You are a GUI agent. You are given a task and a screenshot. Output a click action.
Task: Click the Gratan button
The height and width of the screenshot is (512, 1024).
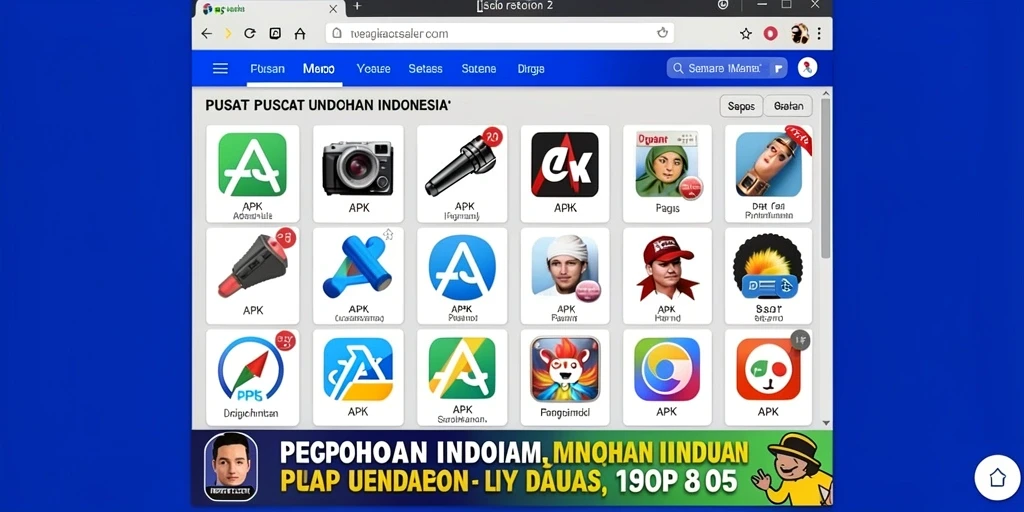[x=788, y=106]
